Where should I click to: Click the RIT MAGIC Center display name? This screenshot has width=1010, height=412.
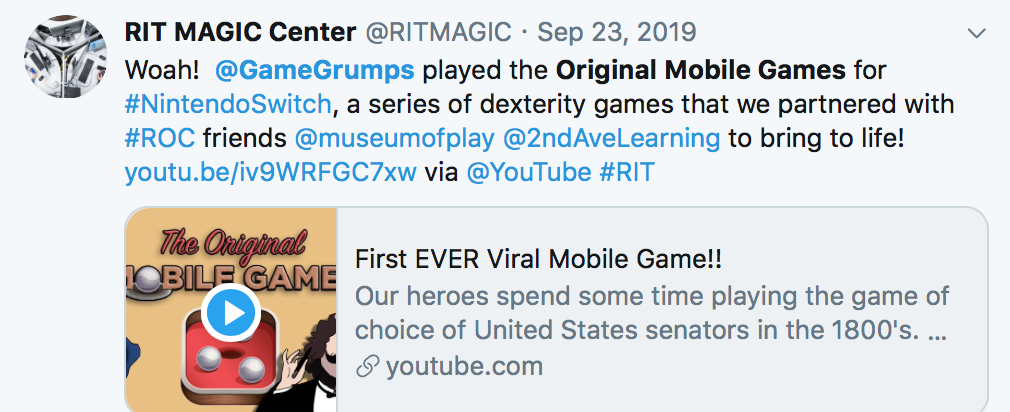point(240,32)
